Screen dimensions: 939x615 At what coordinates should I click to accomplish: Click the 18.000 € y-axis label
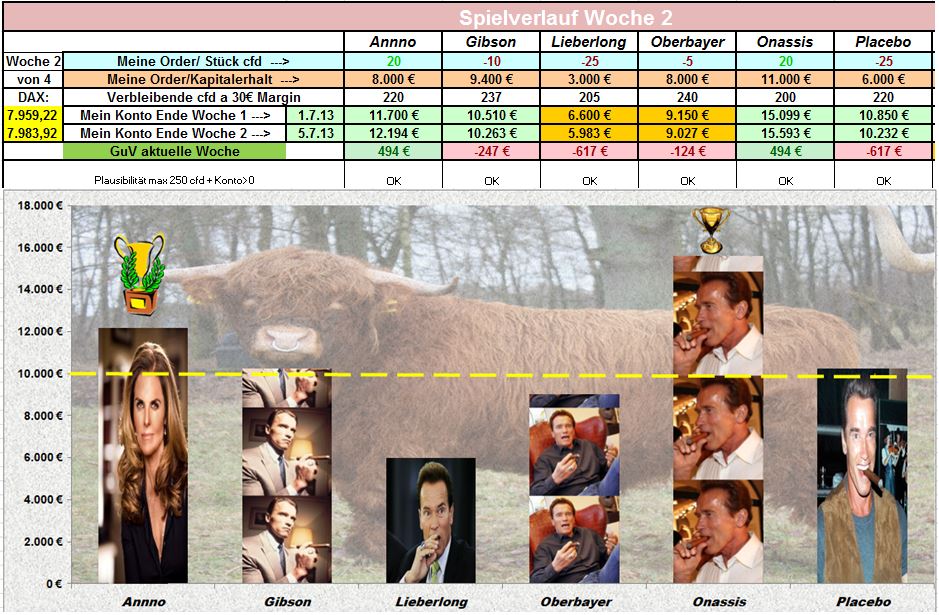pyautogui.click(x=40, y=205)
